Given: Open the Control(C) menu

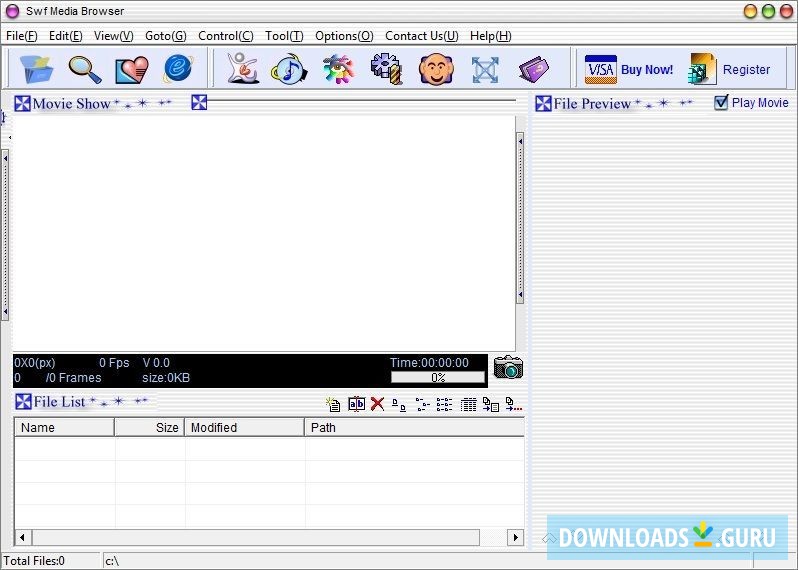Looking at the screenshot, I should click(x=225, y=36).
